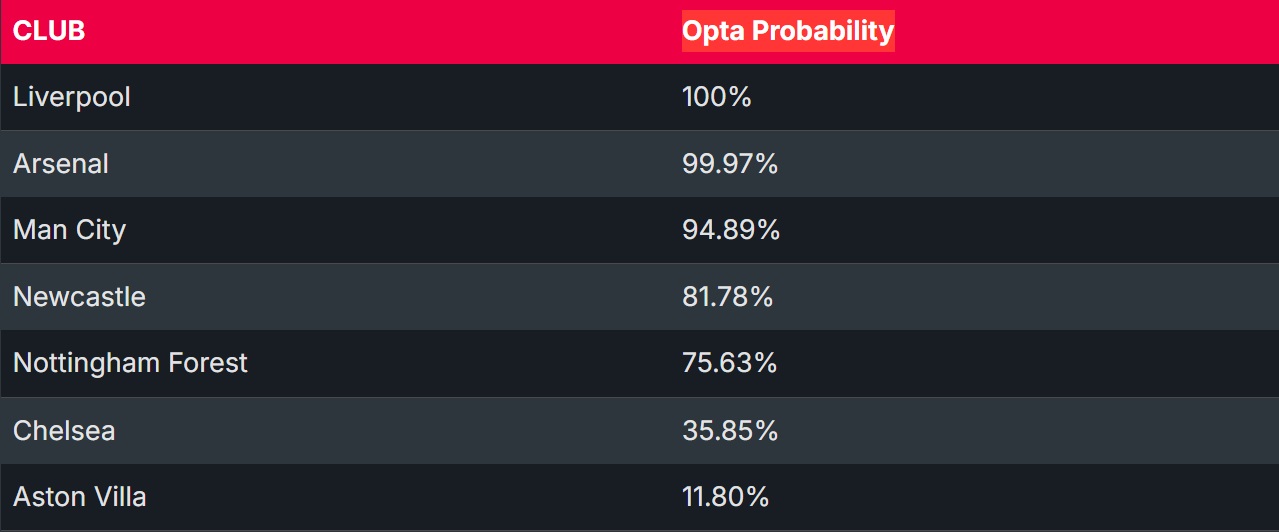The width and height of the screenshot is (1279, 532).
Task: Click the 81.78% probability value
Action: 728,297
